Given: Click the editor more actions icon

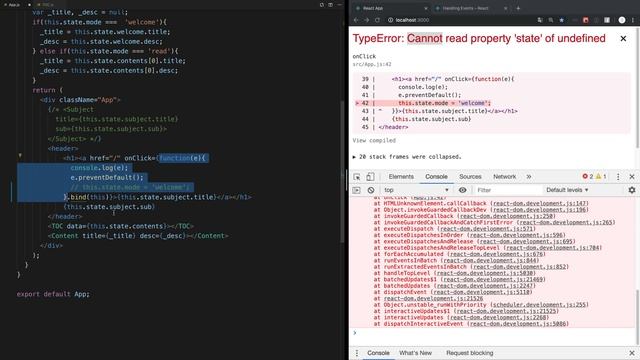Looking at the screenshot, I should (339, 5).
